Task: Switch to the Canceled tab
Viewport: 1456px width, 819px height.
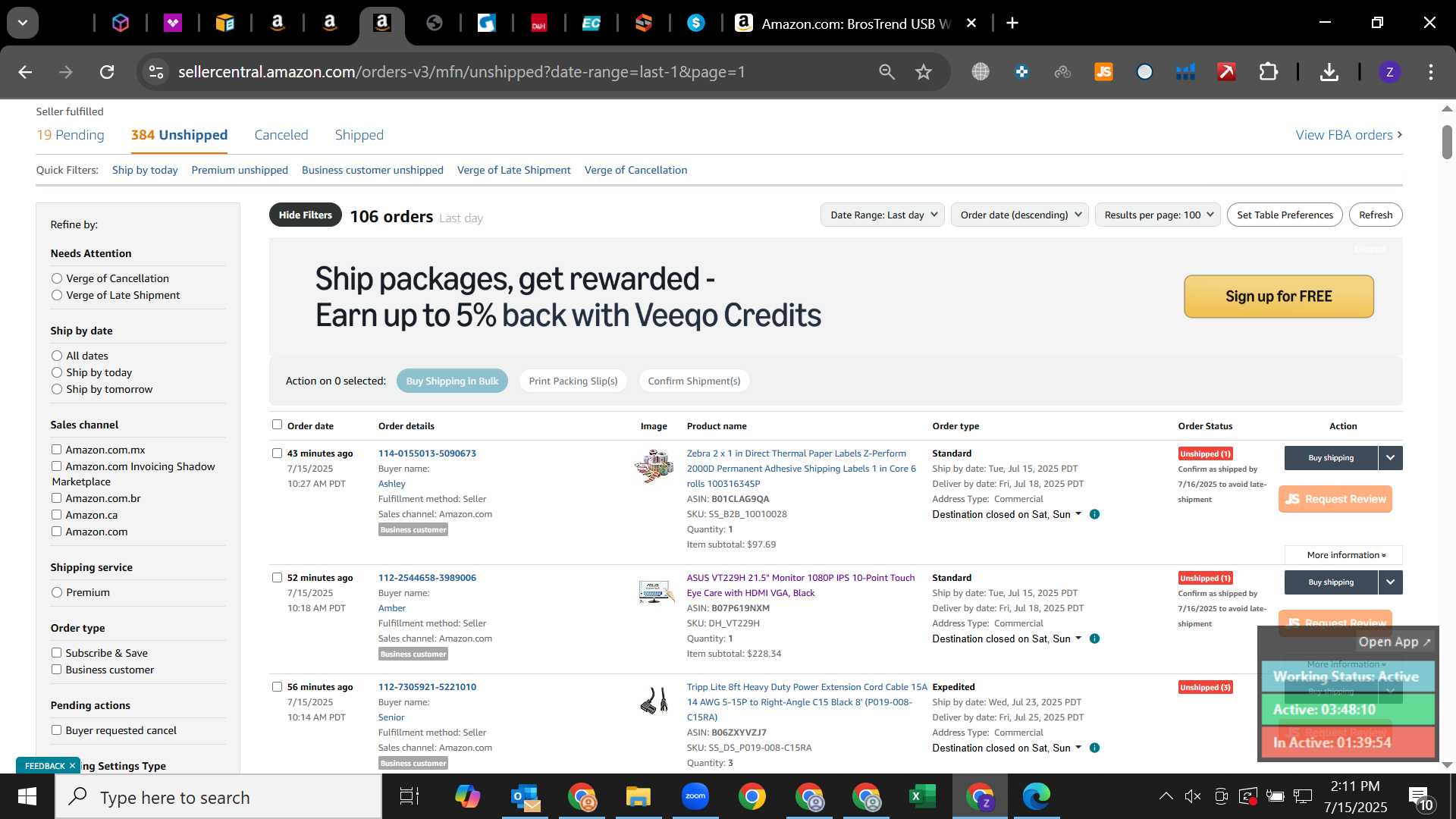Action: tap(281, 135)
